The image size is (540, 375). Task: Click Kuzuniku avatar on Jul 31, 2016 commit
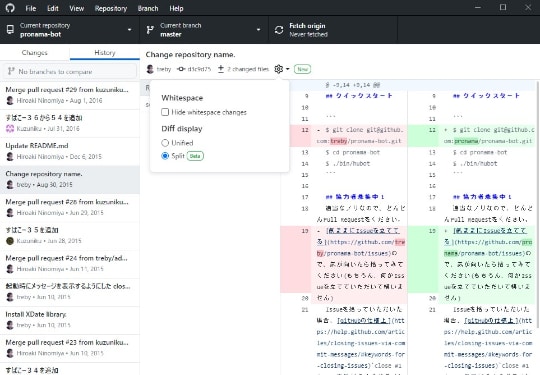[x=10, y=128]
